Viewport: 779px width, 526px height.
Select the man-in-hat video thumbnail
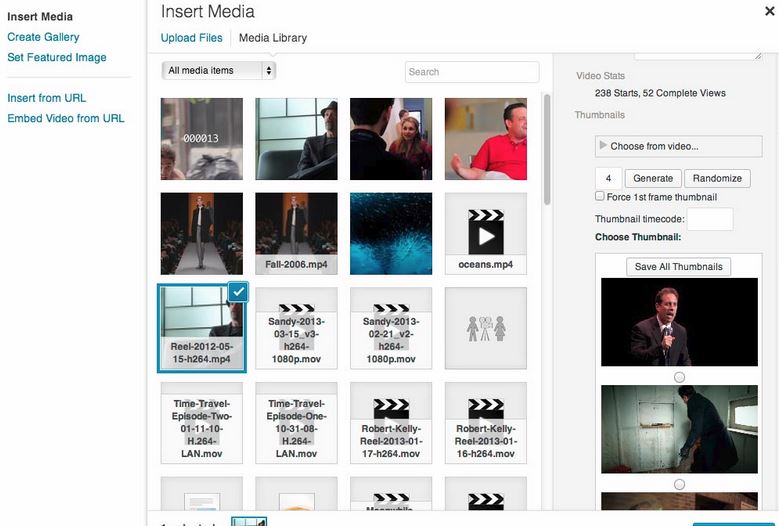[x=296, y=139]
